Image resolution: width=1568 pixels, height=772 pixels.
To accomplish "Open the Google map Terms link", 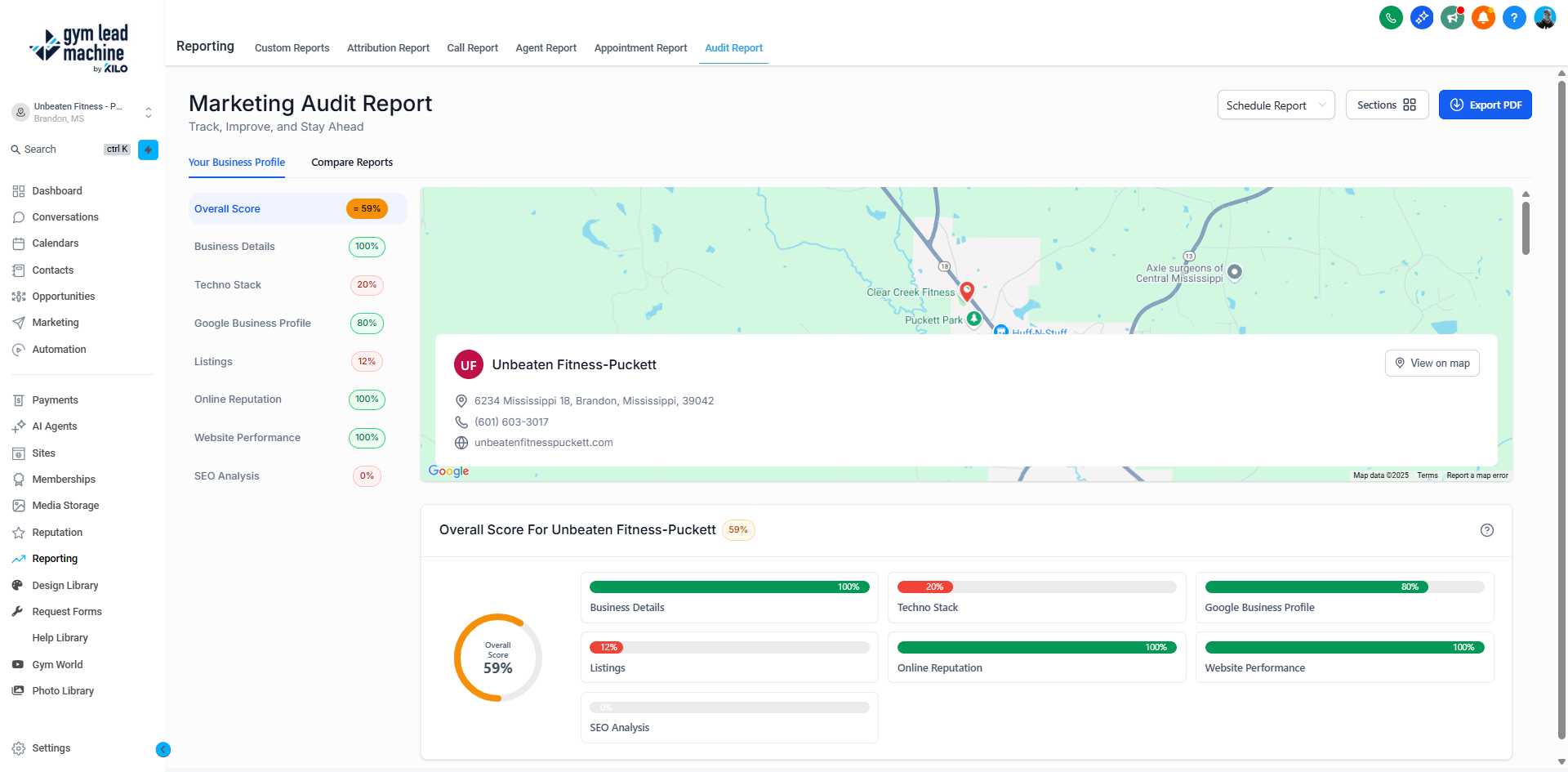I will [x=1427, y=475].
